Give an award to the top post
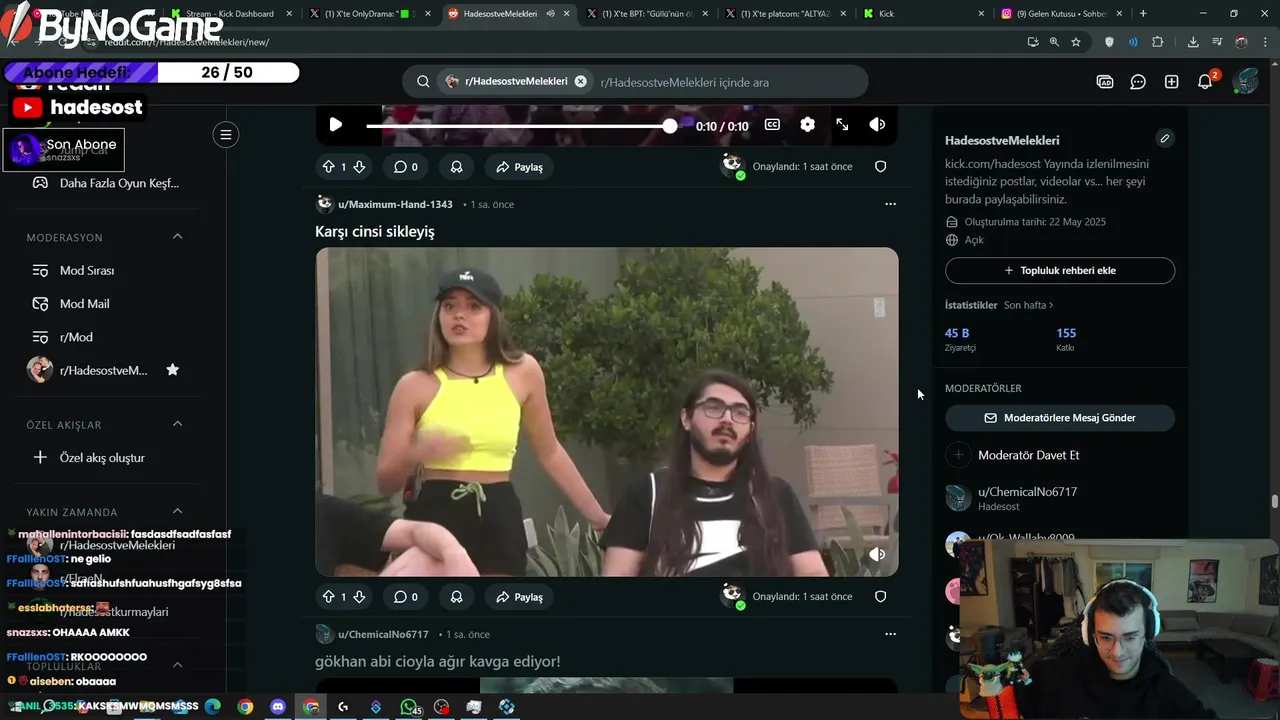The width and height of the screenshot is (1280, 720). click(456, 167)
